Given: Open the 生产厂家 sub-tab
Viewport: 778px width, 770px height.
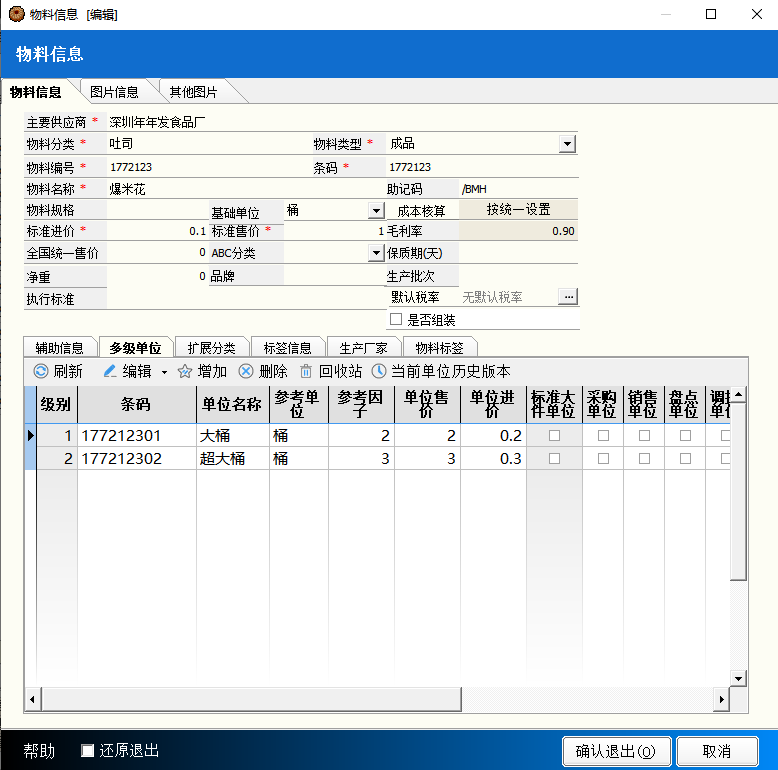Looking at the screenshot, I should (364, 348).
